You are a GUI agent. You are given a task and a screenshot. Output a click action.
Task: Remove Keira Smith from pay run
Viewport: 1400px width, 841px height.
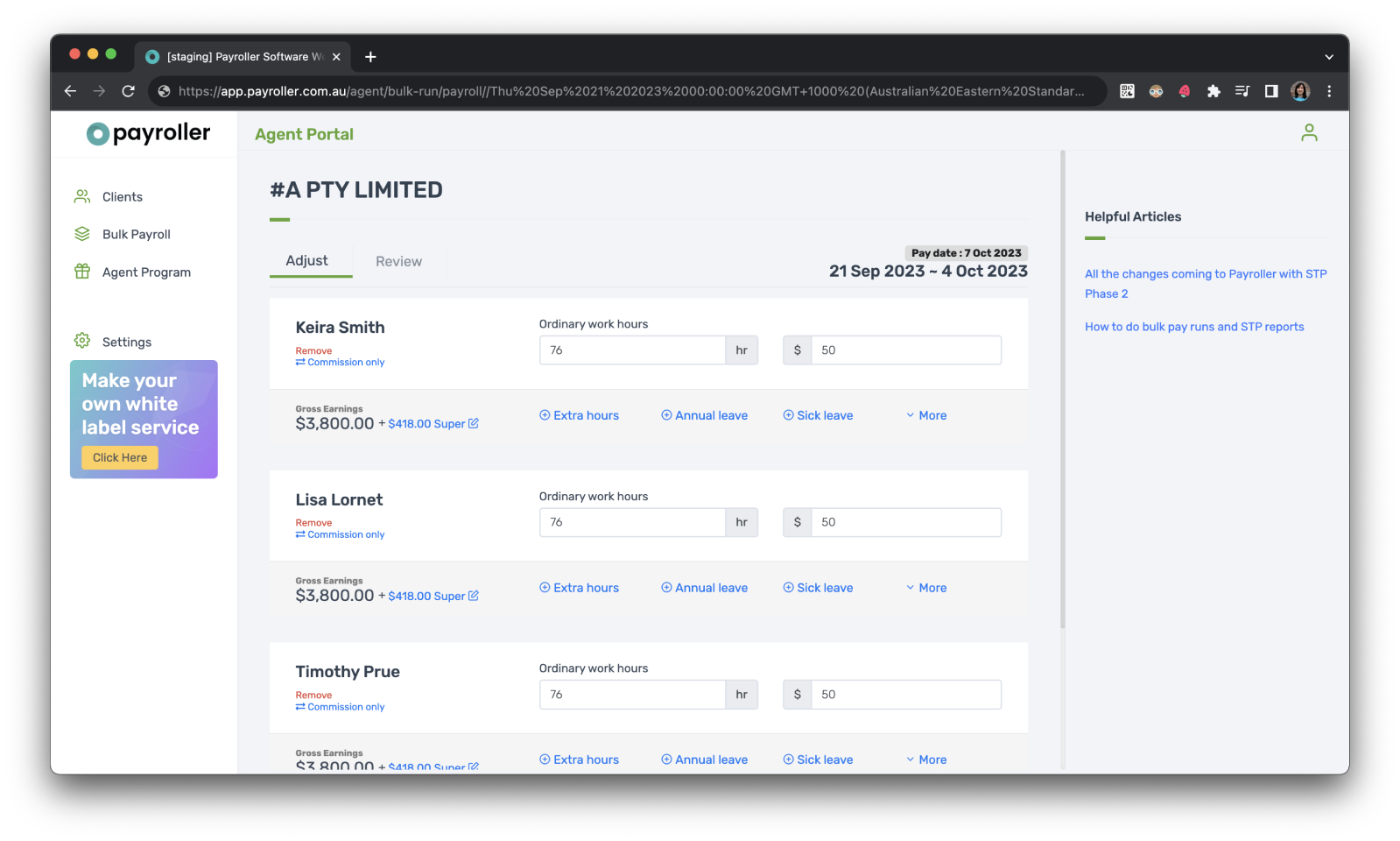pos(313,351)
